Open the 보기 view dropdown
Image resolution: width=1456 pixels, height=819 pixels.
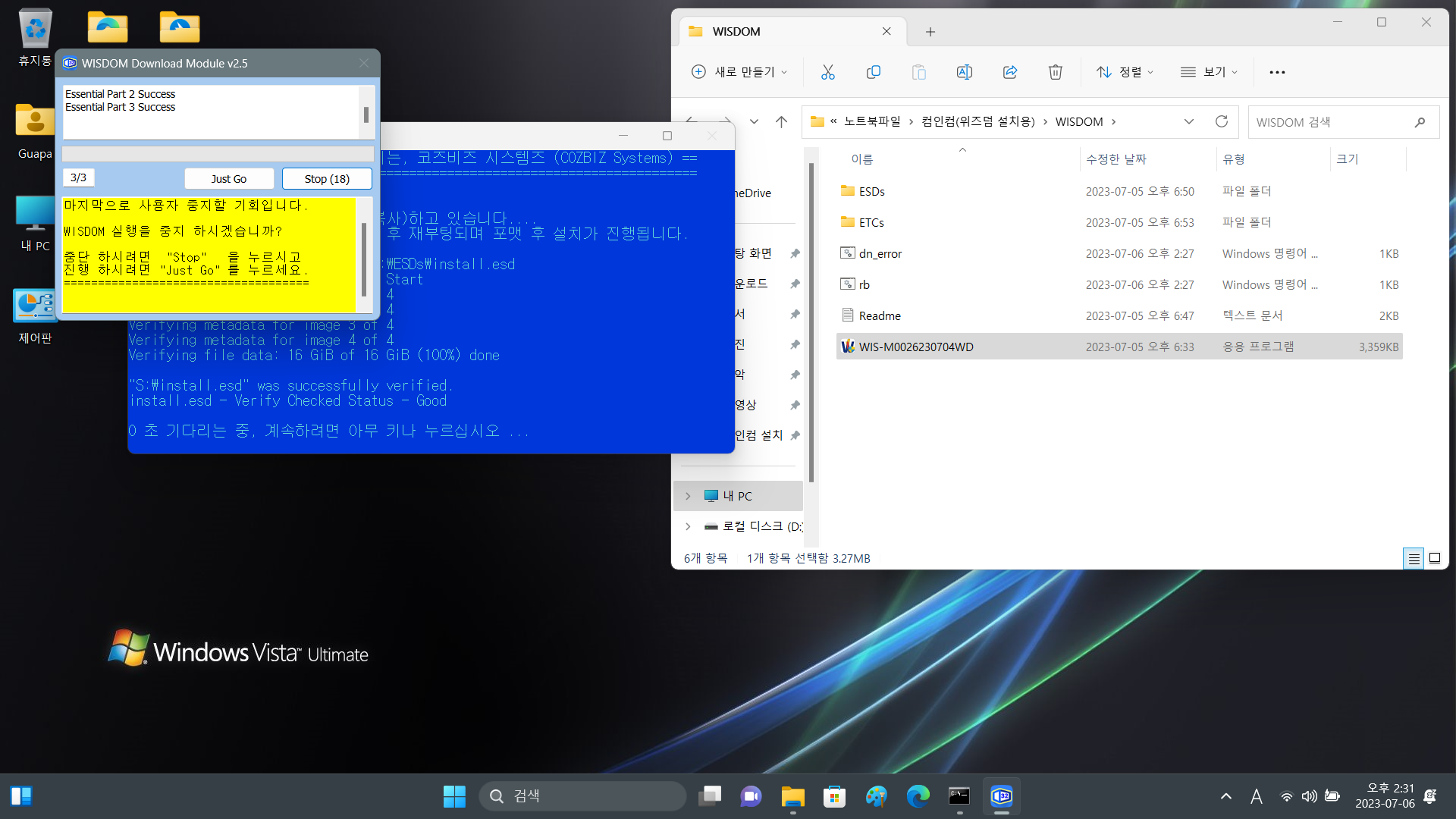[1209, 72]
